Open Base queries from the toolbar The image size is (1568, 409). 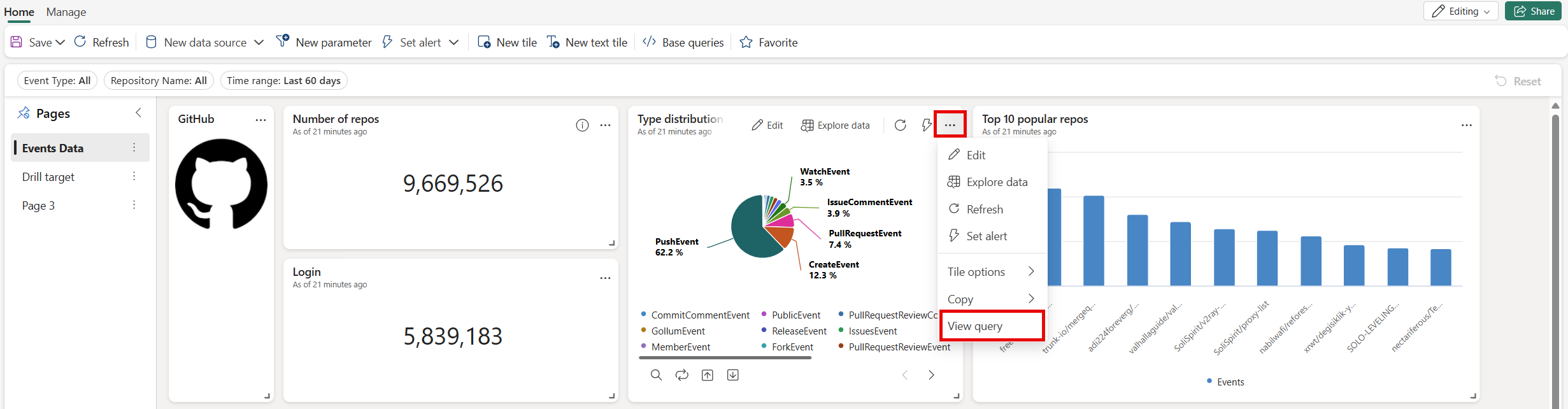(683, 43)
